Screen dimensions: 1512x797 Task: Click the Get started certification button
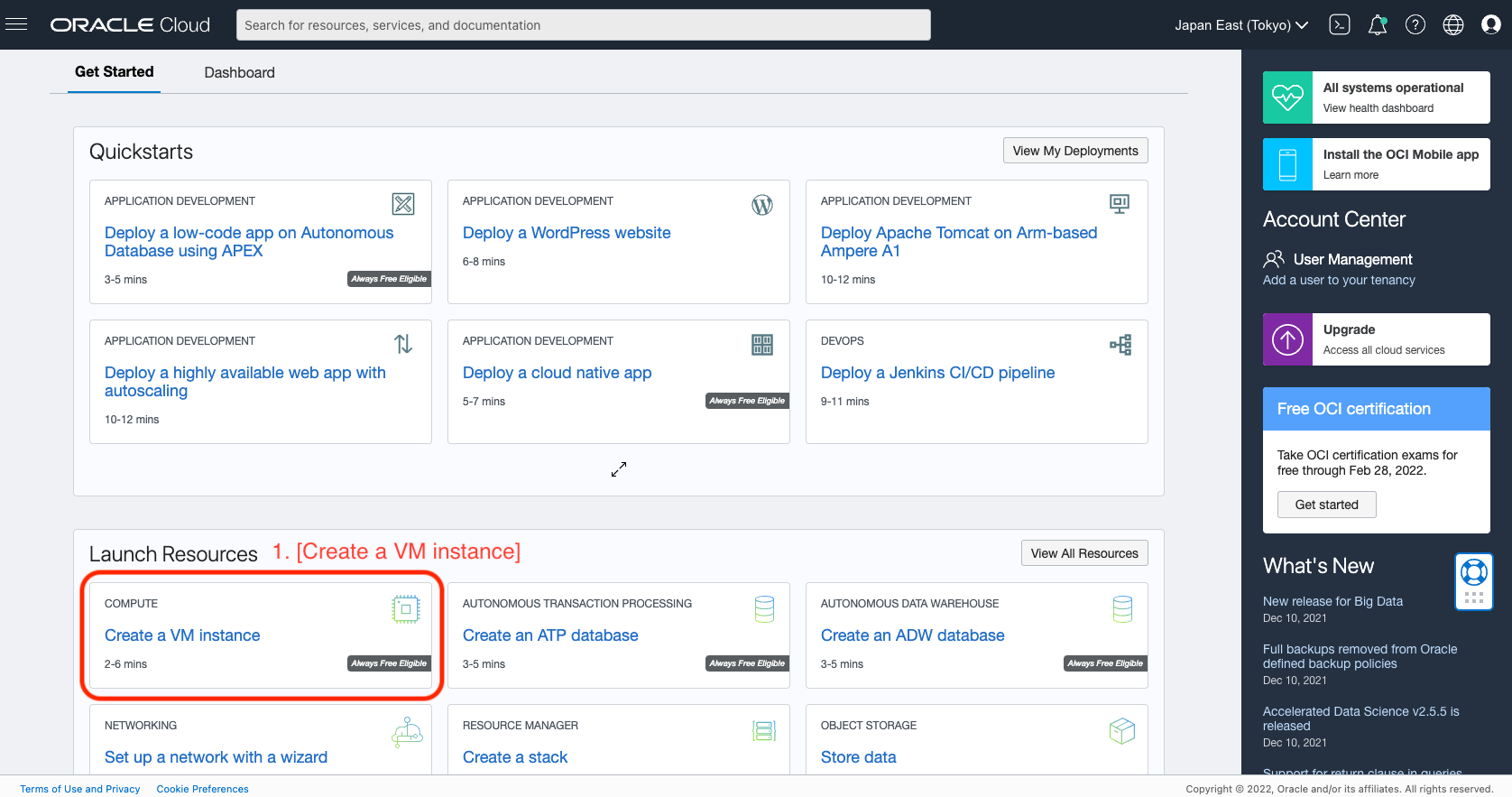(1326, 505)
